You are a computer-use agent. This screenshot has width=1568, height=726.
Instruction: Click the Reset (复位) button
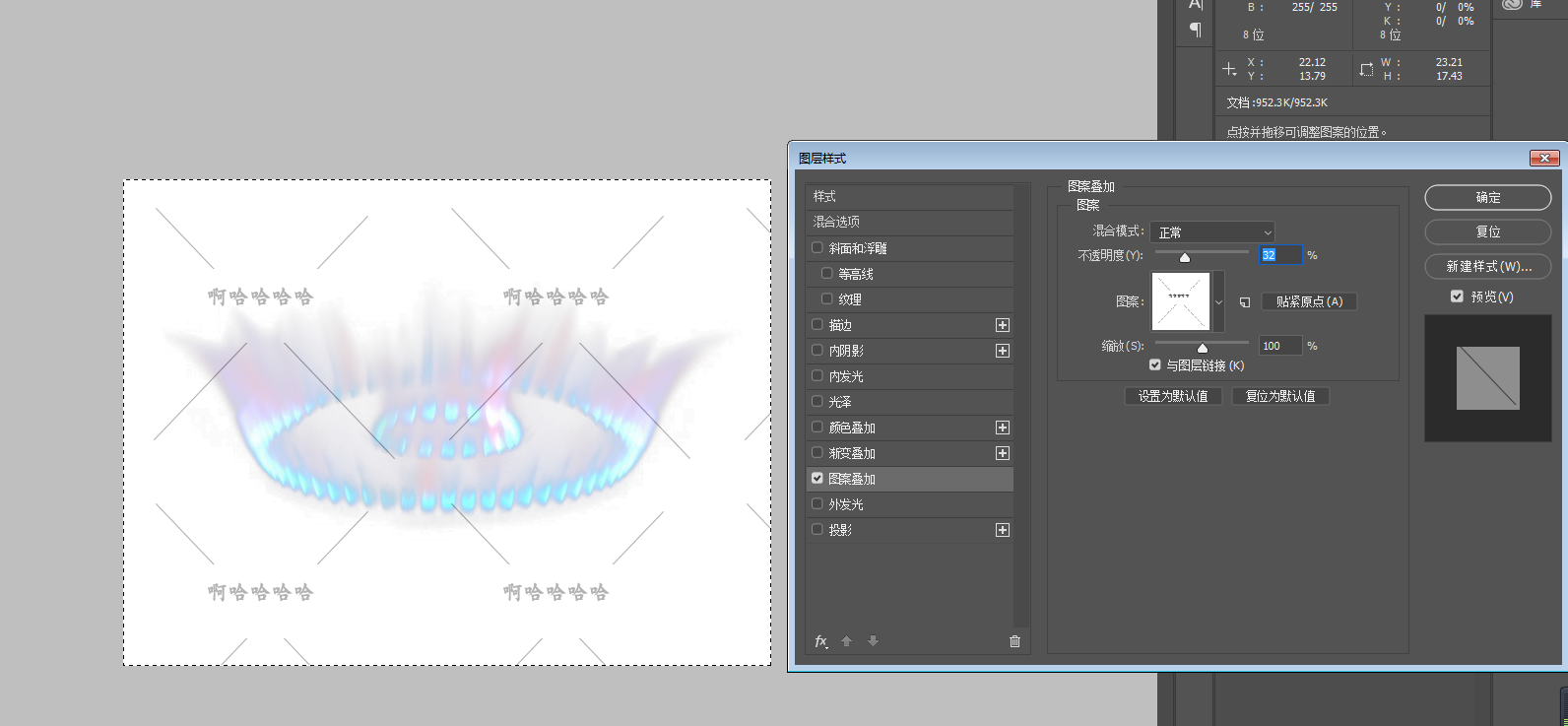(x=1488, y=232)
